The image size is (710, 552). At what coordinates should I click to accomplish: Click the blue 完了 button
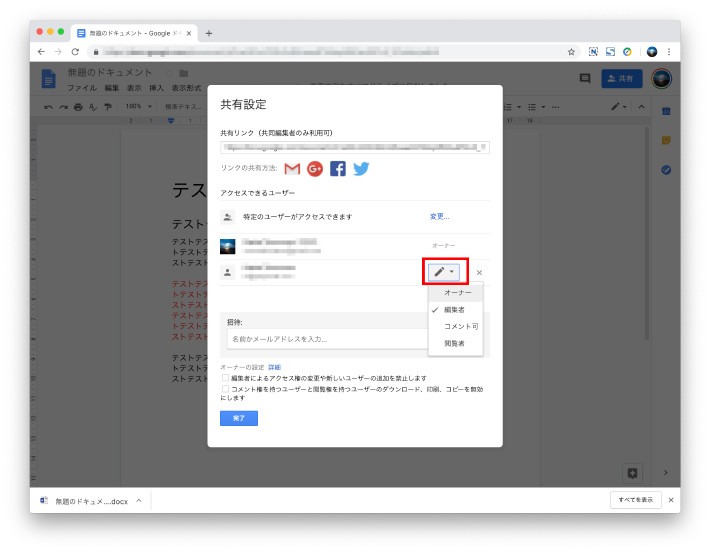click(239, 418)
